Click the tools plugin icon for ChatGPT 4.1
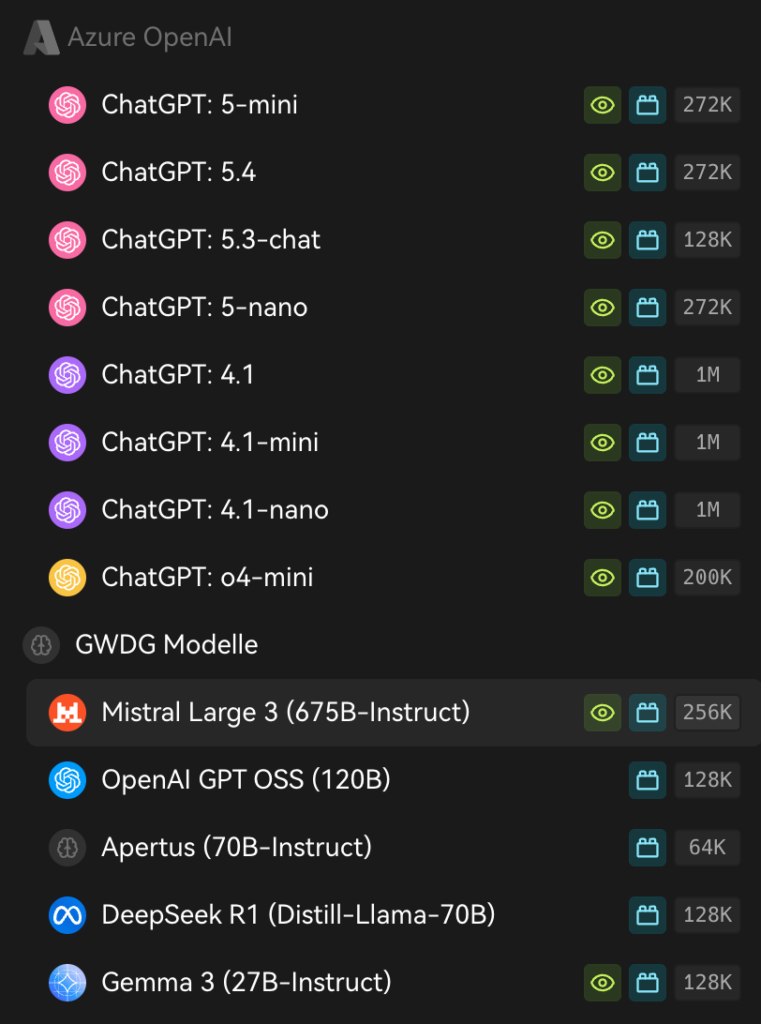The image size is (761, 1024). tap(647, 375)
